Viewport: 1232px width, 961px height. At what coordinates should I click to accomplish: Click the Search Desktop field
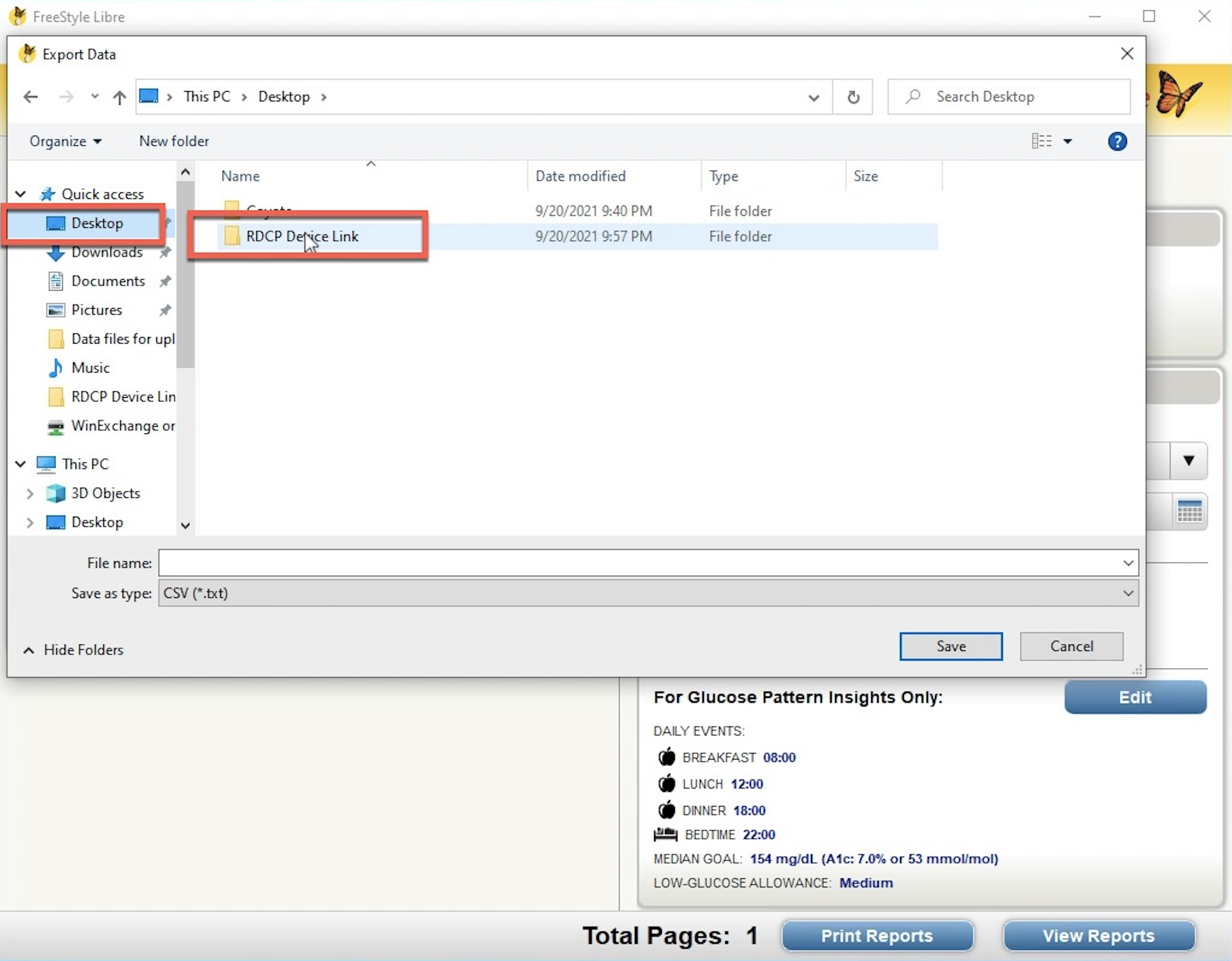(1009, 97)
